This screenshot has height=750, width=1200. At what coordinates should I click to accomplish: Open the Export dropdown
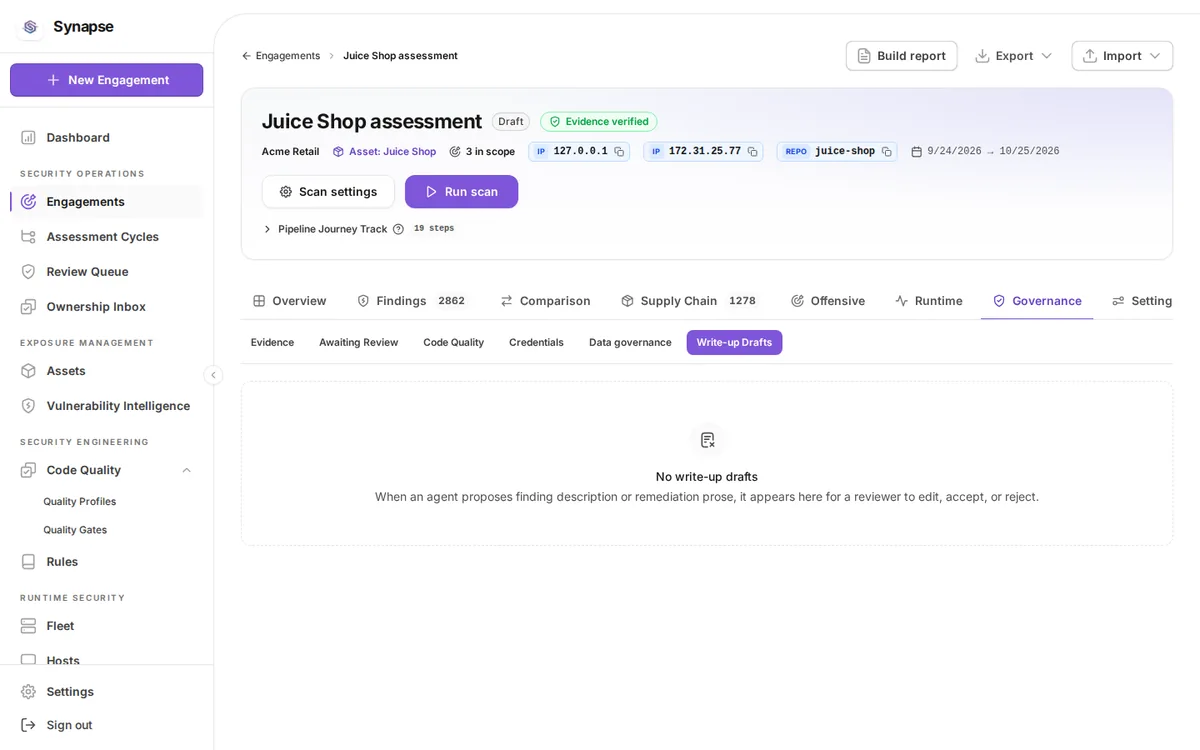tap(1014, 56)
